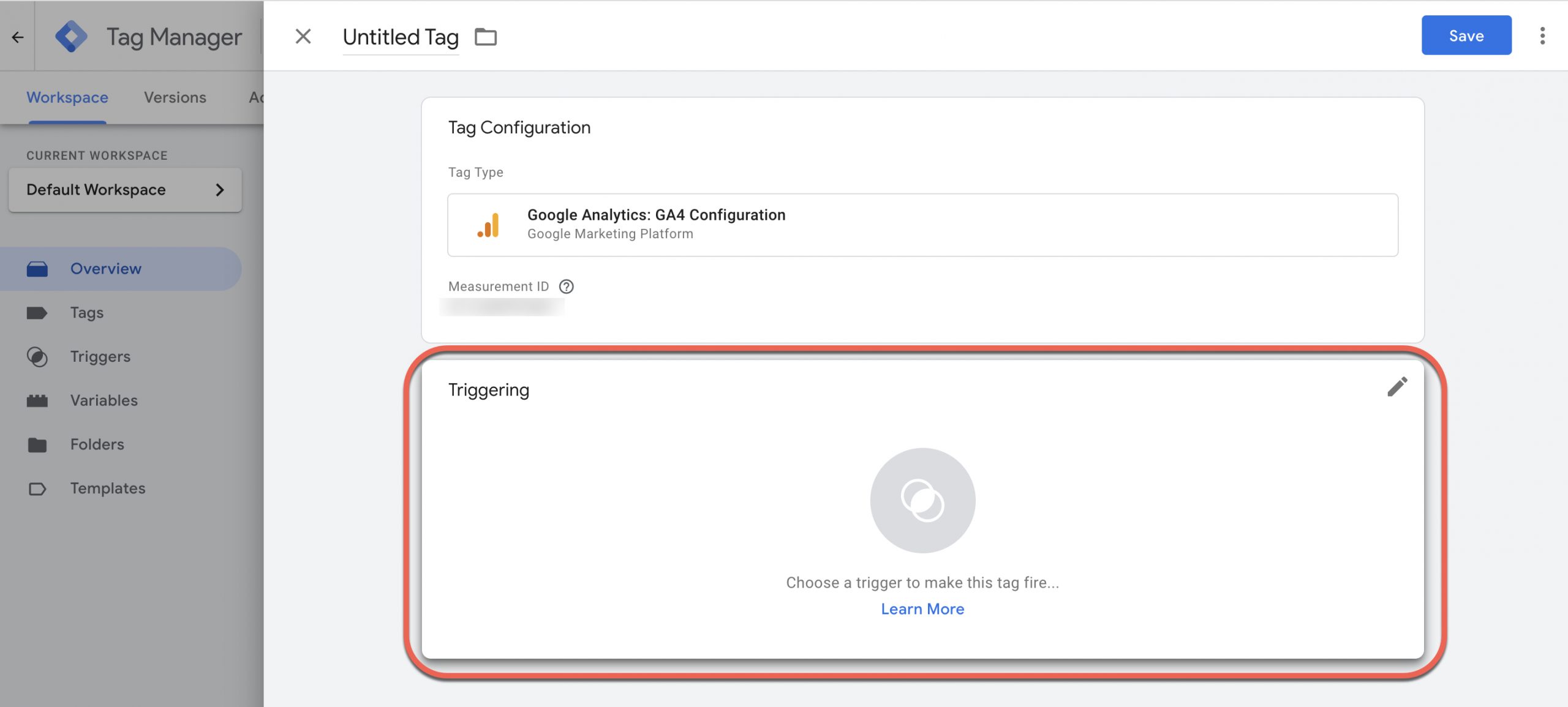The width and height of the screenshot is (1568, 707).
Task: Switch to the Workspace tab
Action: point(67,97)
